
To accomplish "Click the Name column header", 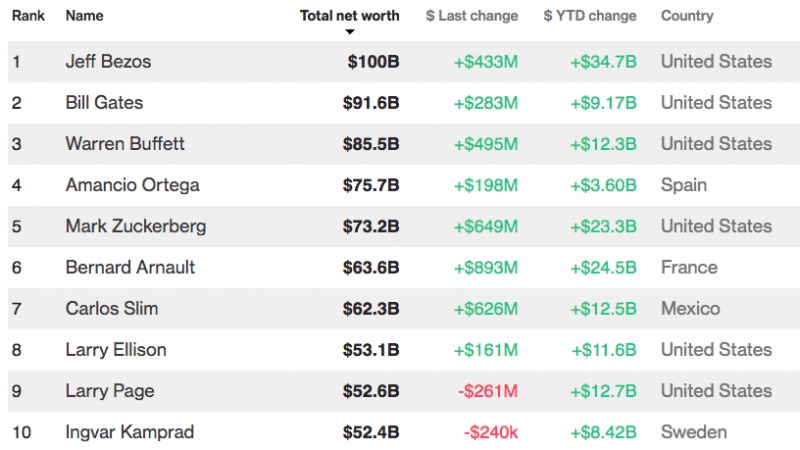I will [84, 16].
